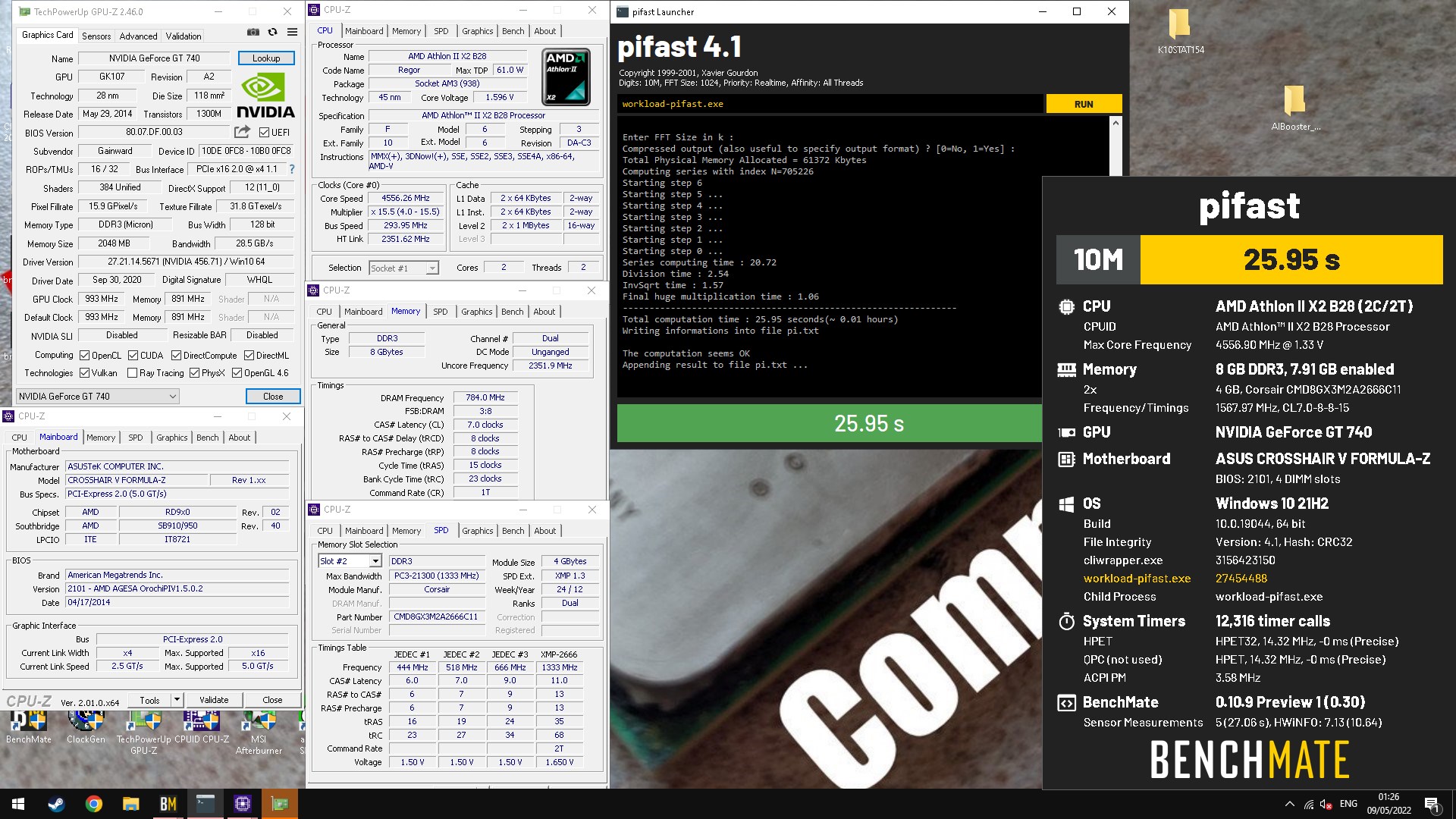Switch to BenchMate in the taskbar
Viewport: 1456px width, 819px height.
[x=168, y=804]
